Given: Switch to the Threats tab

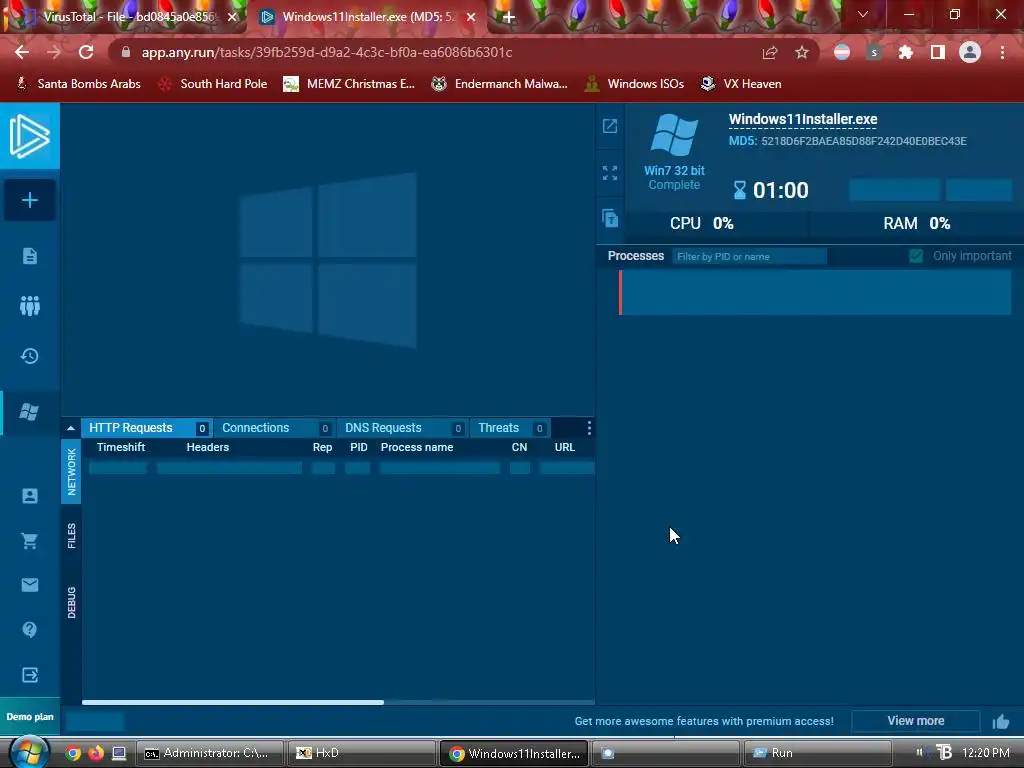Looking at the screenshot, I should coord(510,428).
